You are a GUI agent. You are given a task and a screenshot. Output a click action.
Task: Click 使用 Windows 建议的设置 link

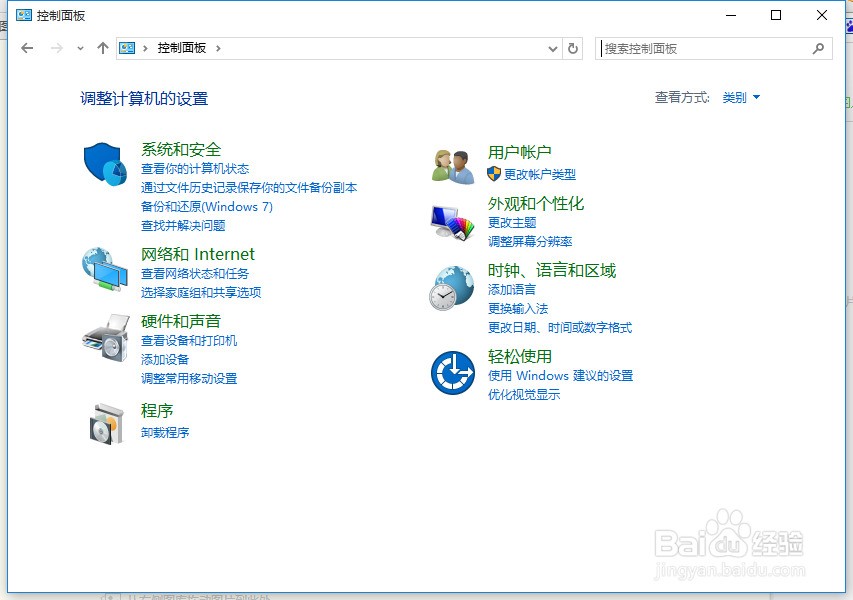(x=560, y=375)
